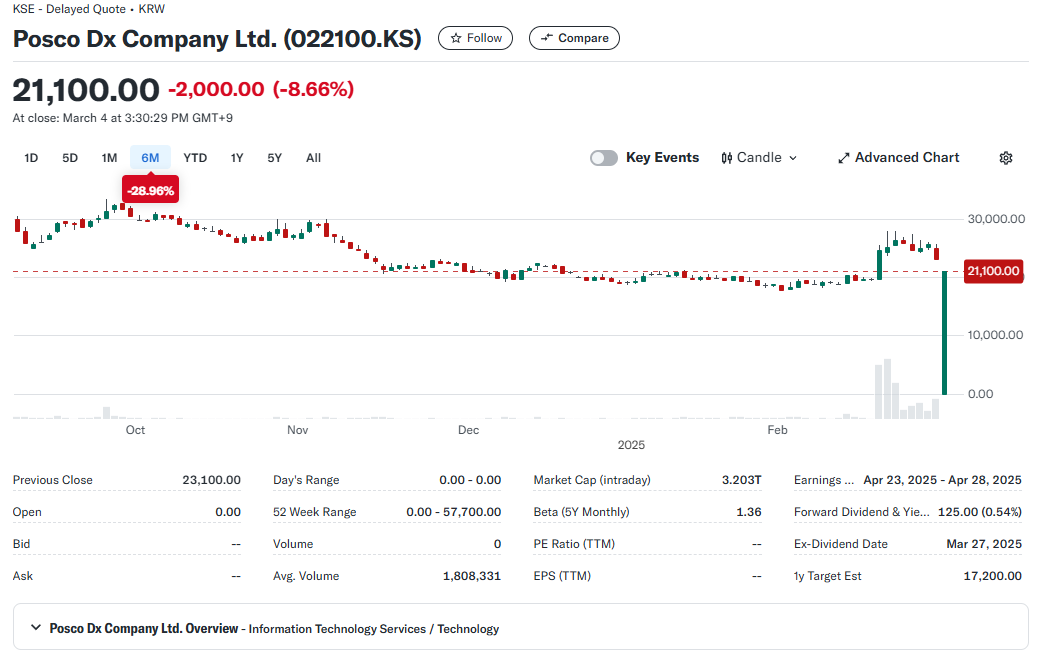Click the Feb label on the chart axis

pyautogui.click(x=777, y=430)
